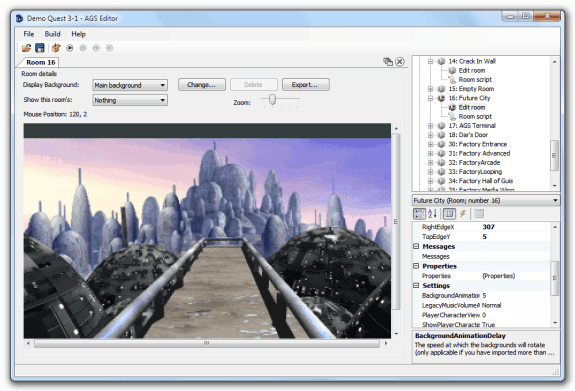Expand the 18: Dar's Door node
Viewport: 575px width, 391px height.
tap(431, 135)
